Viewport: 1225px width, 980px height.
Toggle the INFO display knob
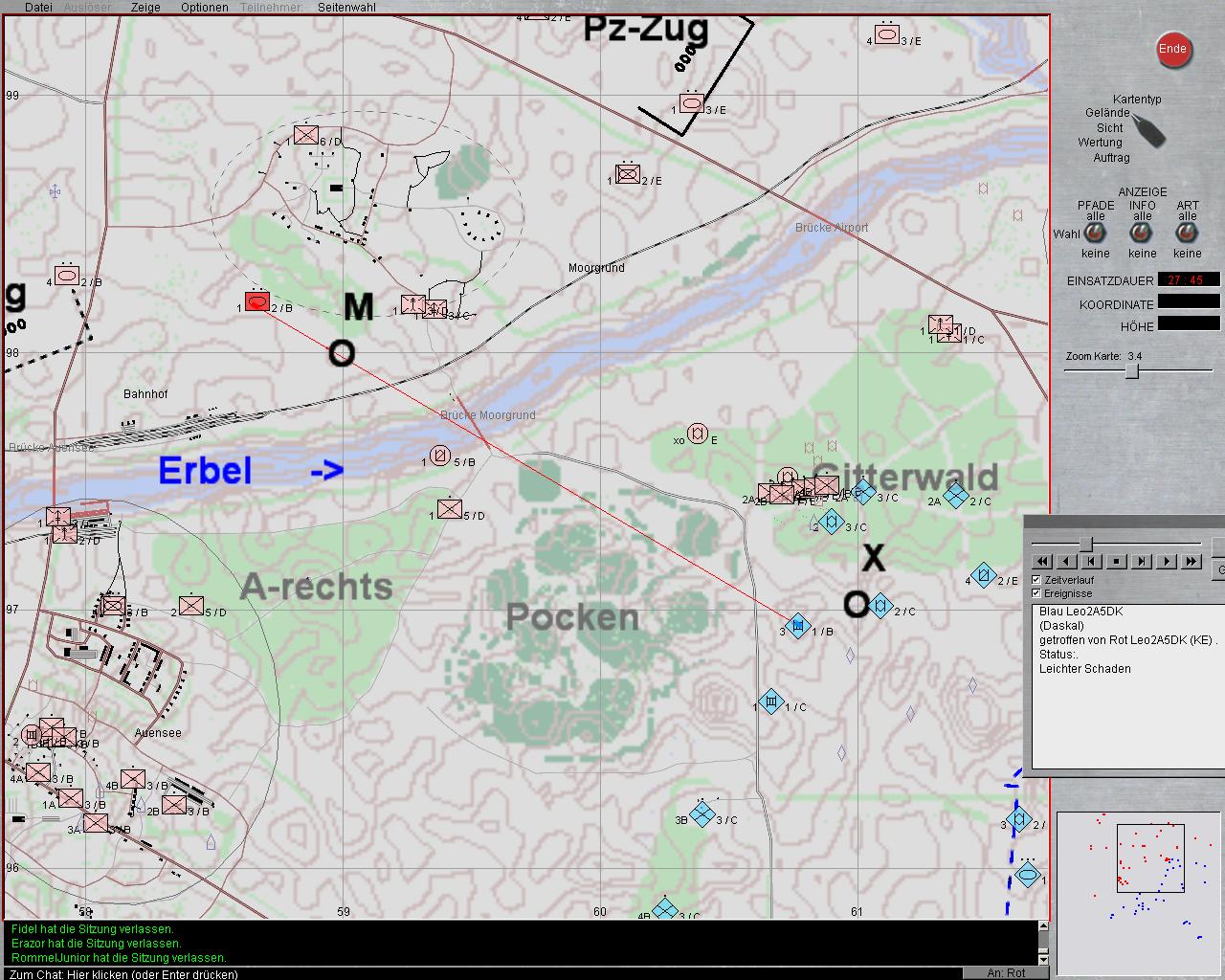point(1142,234)
